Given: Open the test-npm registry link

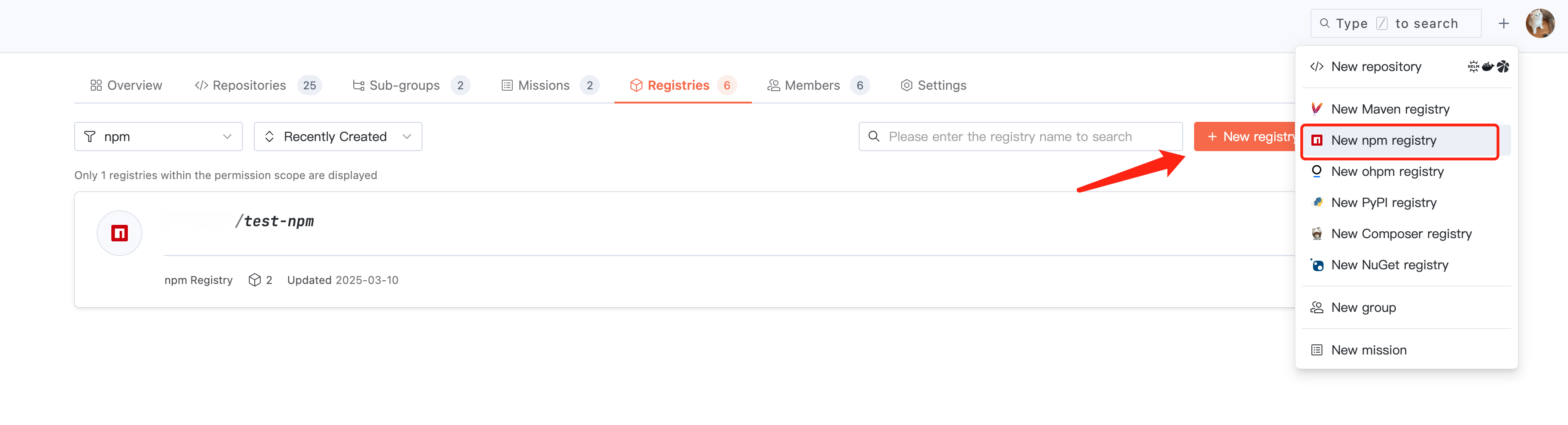Looking at the screenshot, I should (x=278, y=221).
